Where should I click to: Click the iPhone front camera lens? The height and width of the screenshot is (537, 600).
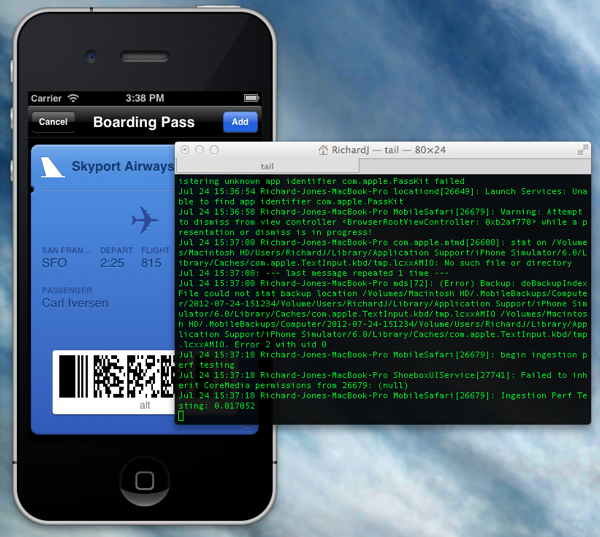[x=91, y=57]
